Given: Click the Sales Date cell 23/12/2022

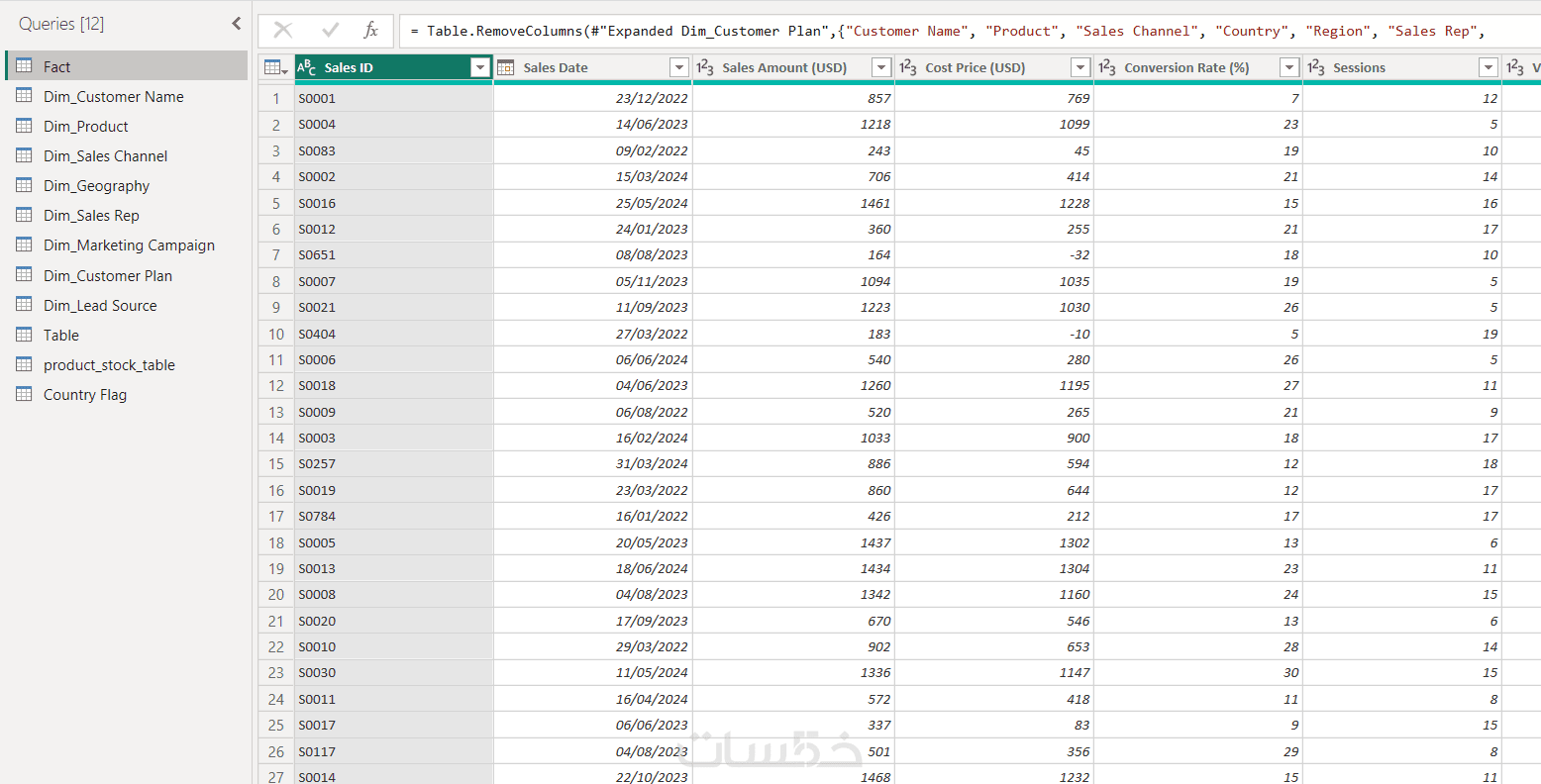Looking at the screenshot, I should pos(592,98).
